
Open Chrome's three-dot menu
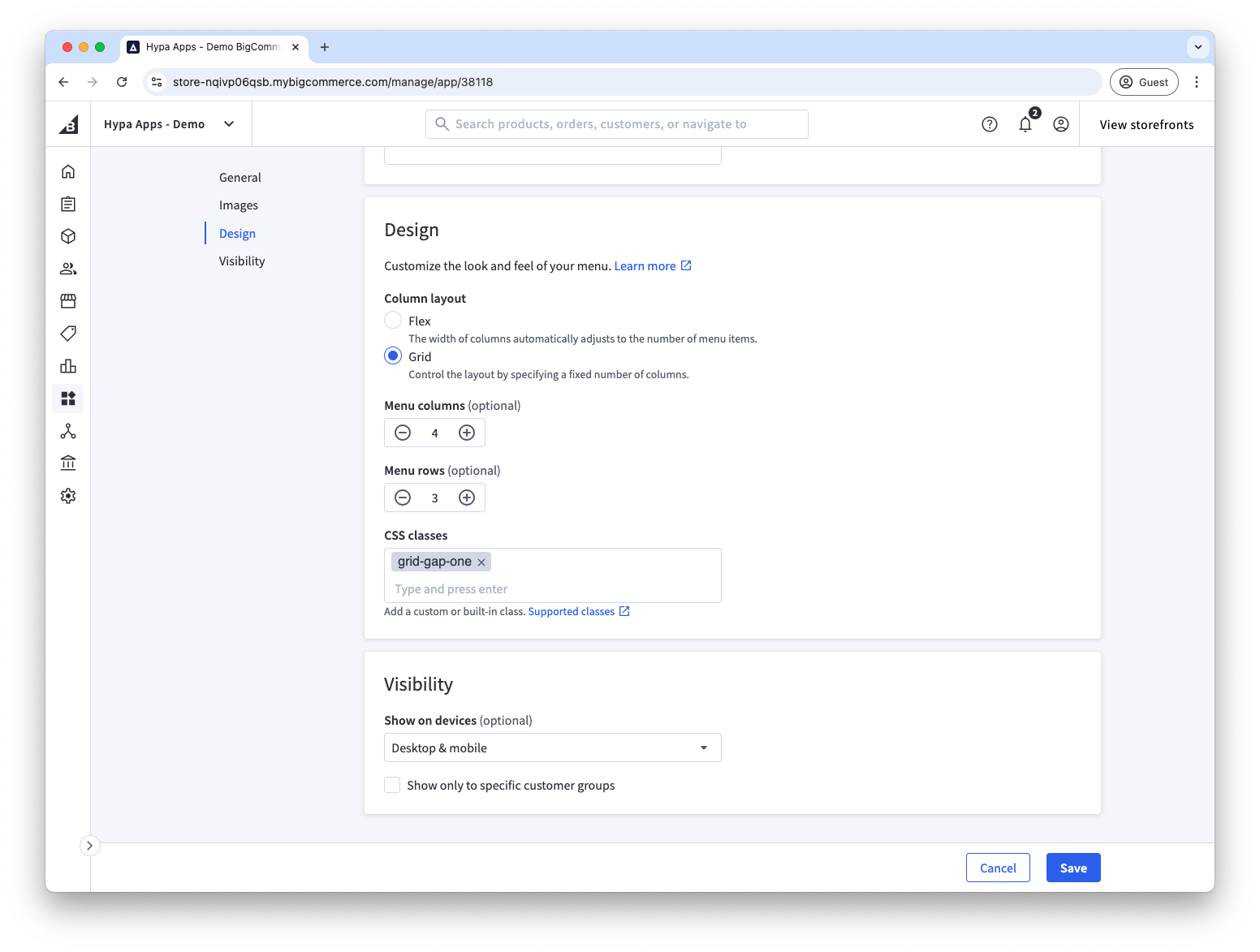point(1197,82)
